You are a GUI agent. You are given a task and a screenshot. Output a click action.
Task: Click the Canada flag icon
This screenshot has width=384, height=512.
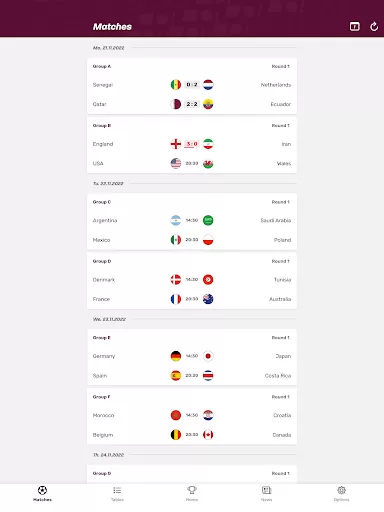point(208,435)
